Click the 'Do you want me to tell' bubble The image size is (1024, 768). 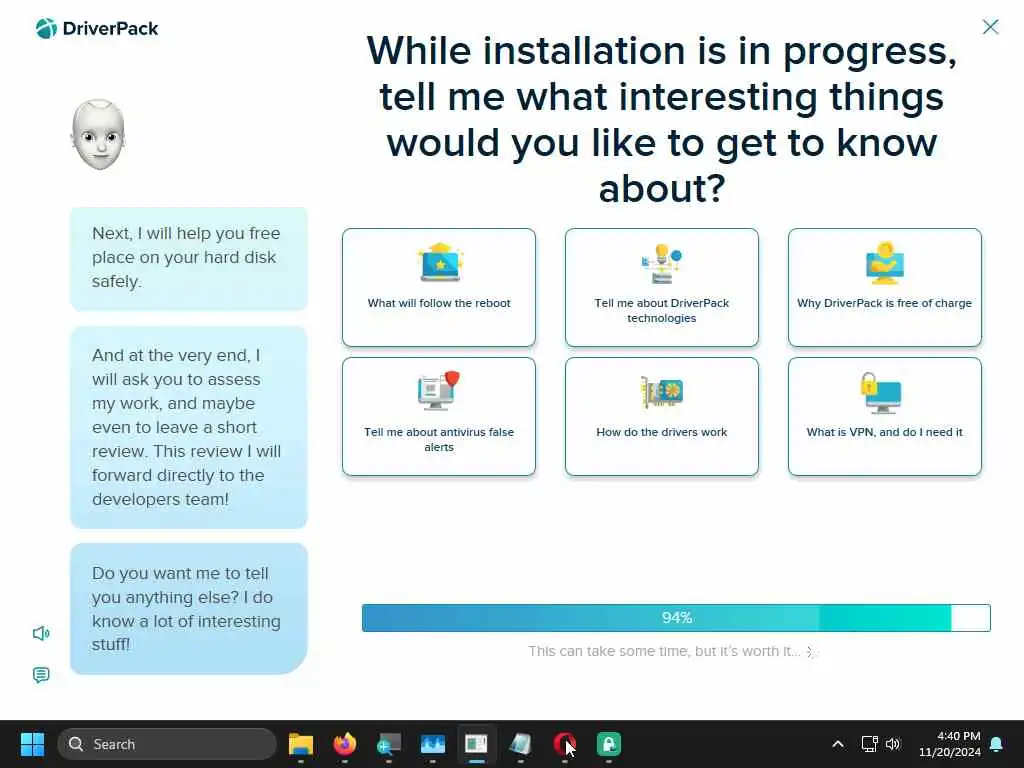(189, 609)
